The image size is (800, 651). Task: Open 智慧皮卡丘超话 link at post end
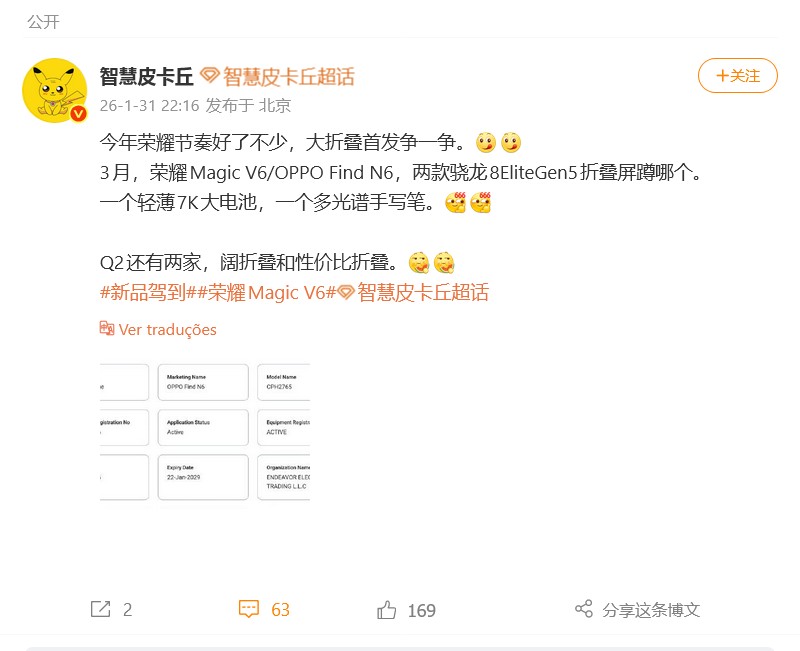[423, 292]
